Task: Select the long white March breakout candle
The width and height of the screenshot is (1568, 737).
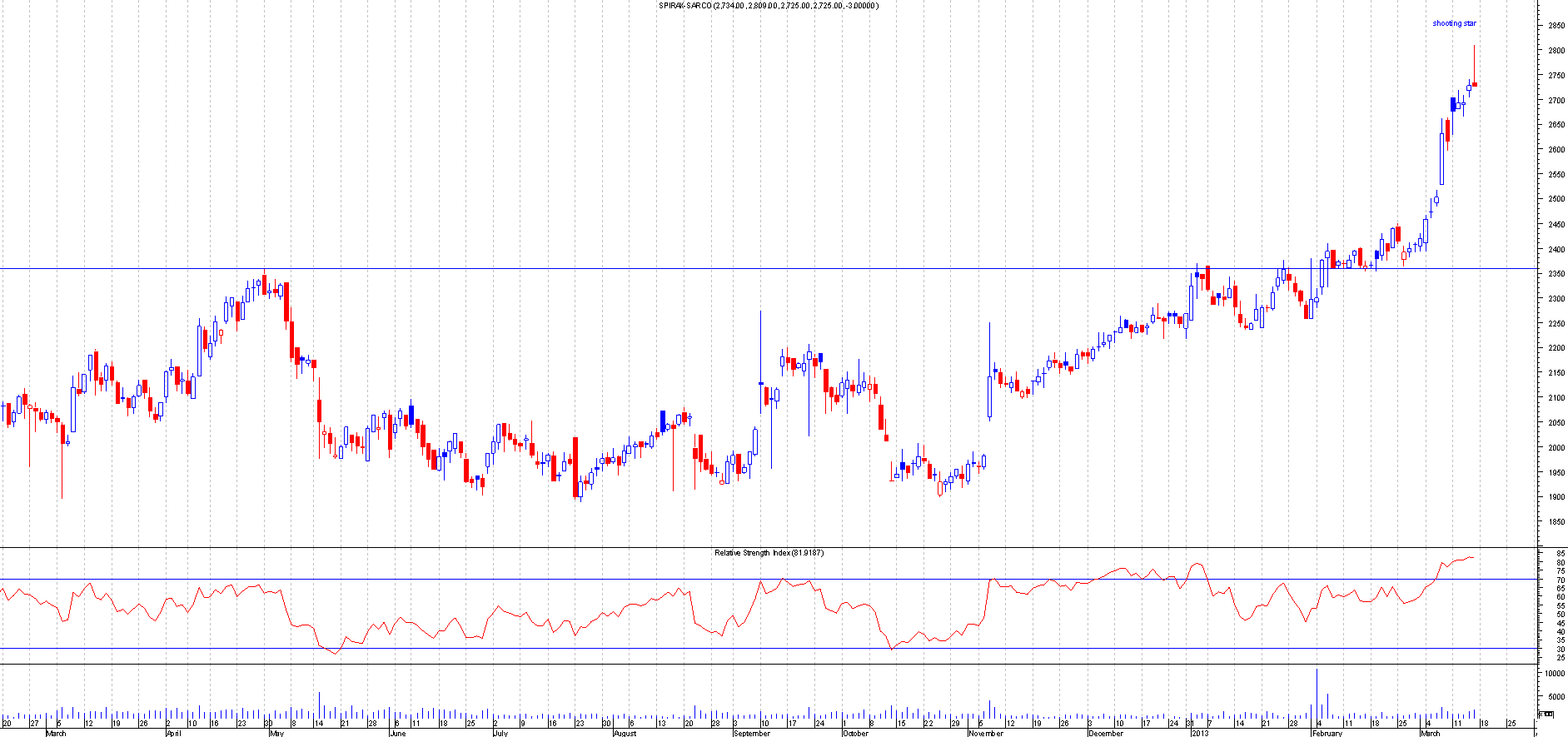Action: (x=1441, y=158)
